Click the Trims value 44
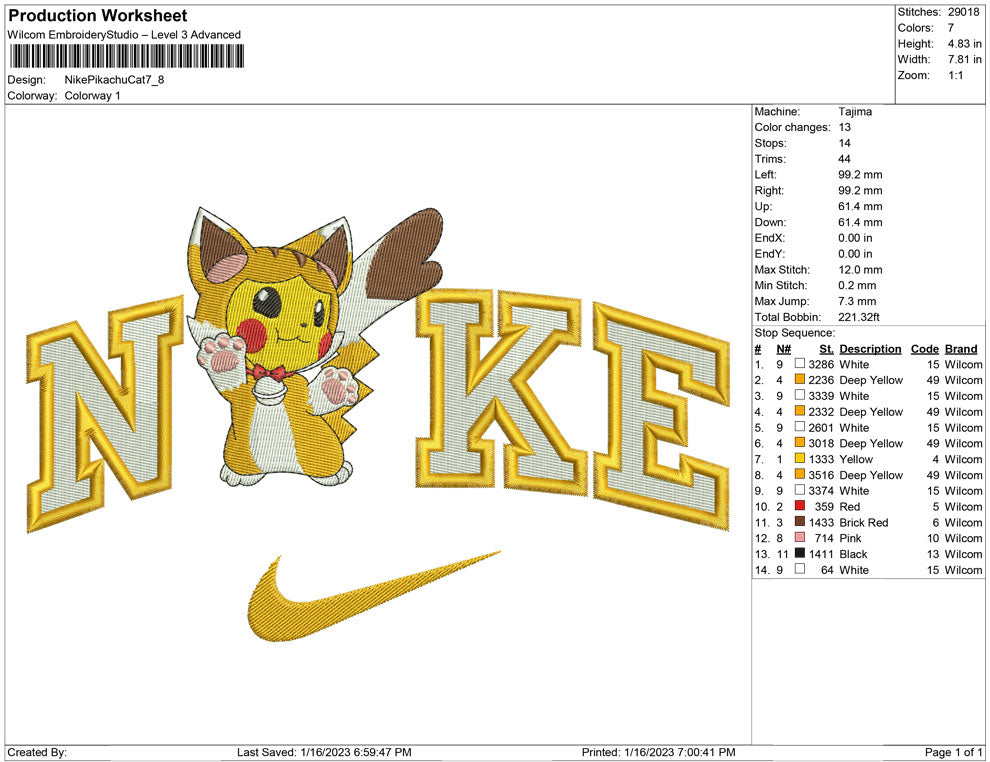 tap(845, 158)
